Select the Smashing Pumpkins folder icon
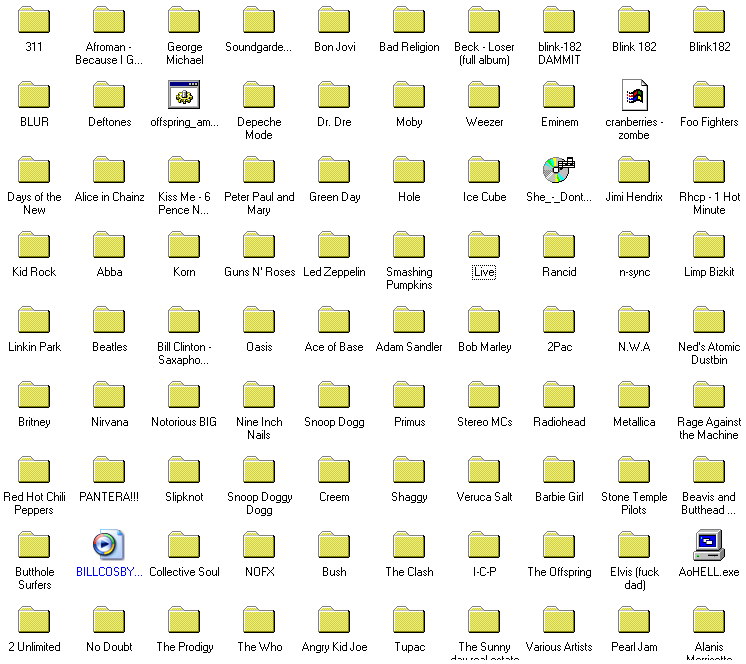Viewport: 746px width, 664px height. 409,244
